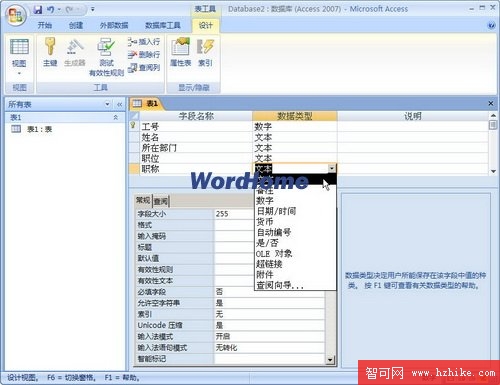Undo using quick access toolbar arrow

(x=51, y=10)
